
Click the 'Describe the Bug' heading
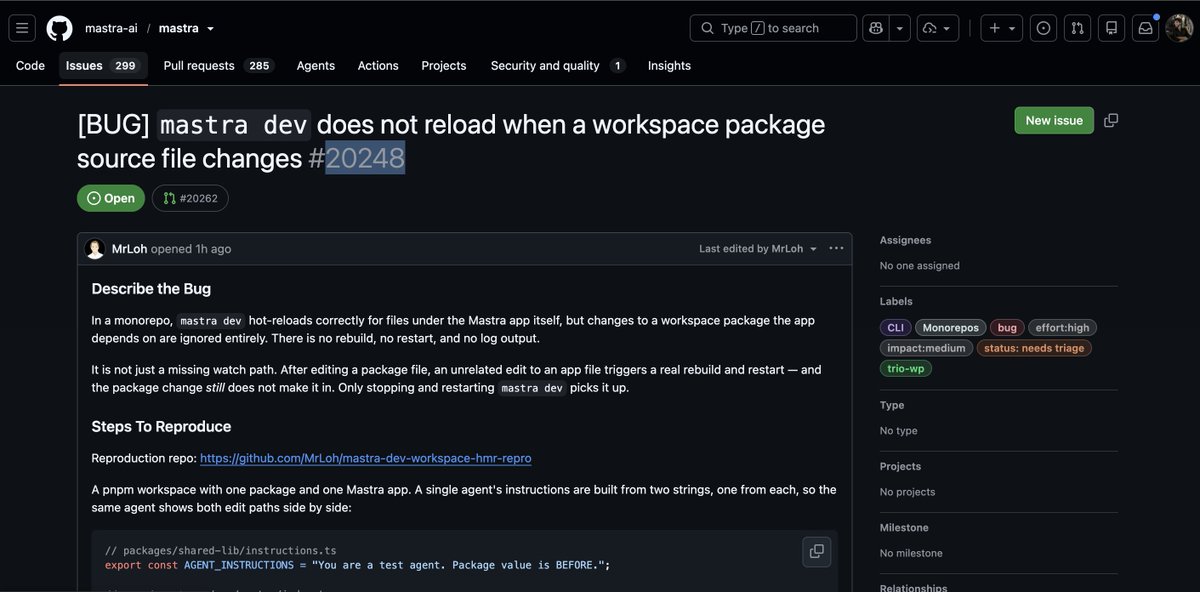click(x=151, y=289)
